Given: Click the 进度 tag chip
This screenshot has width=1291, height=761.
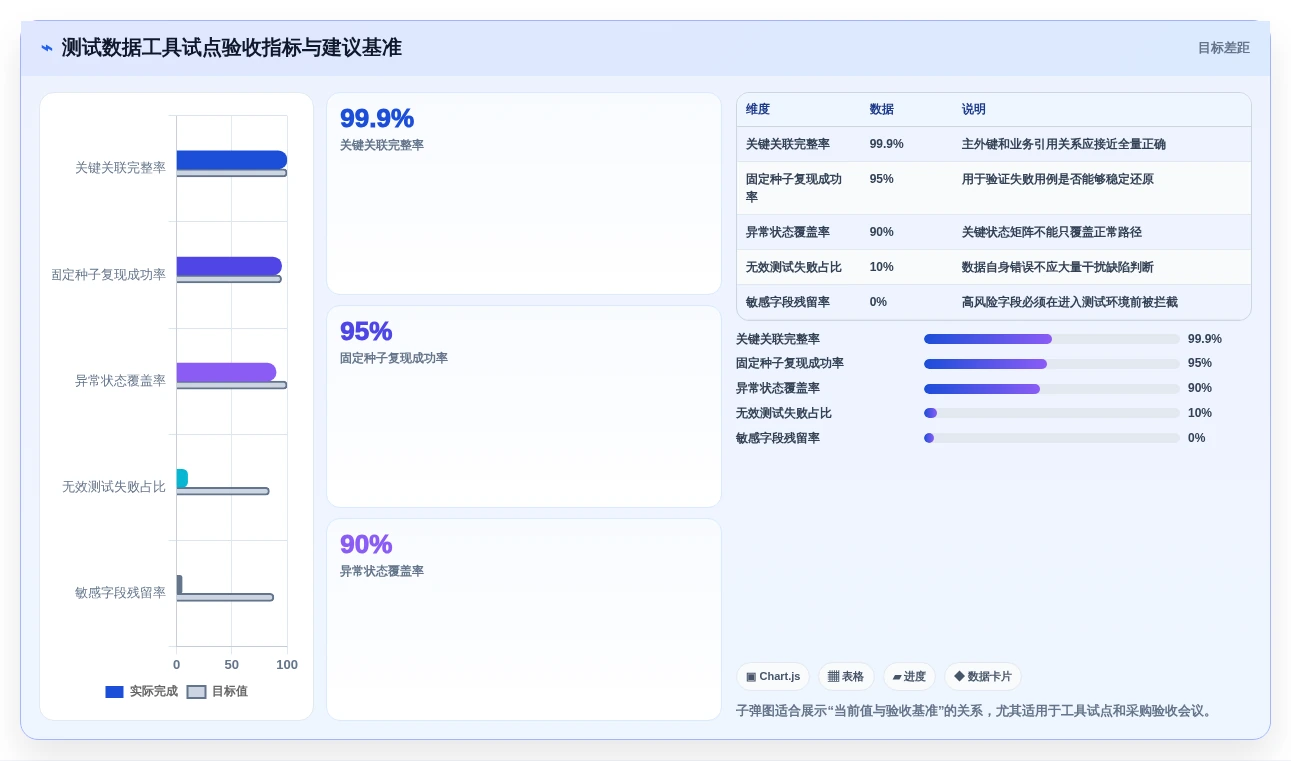Looking at the screenshot, I should [x=909, y=677].
